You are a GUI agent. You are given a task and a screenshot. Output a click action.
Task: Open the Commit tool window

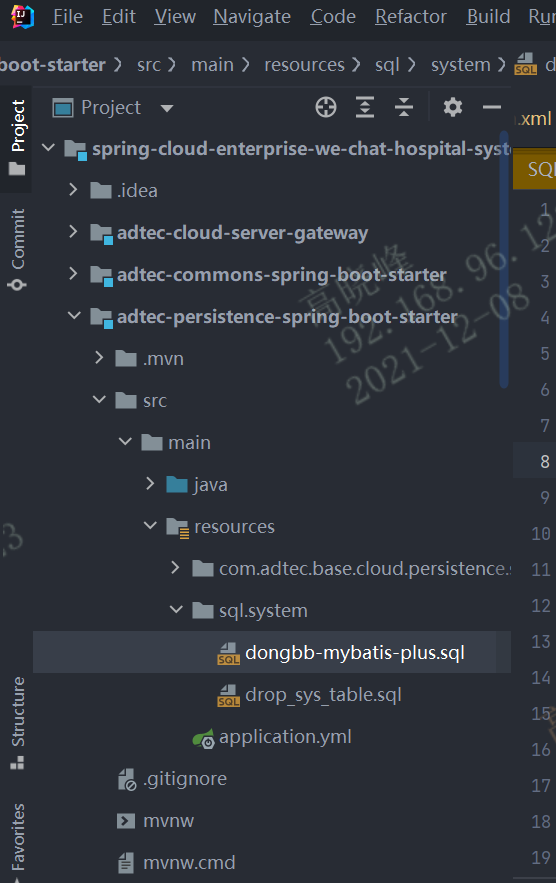coord(17,249)
